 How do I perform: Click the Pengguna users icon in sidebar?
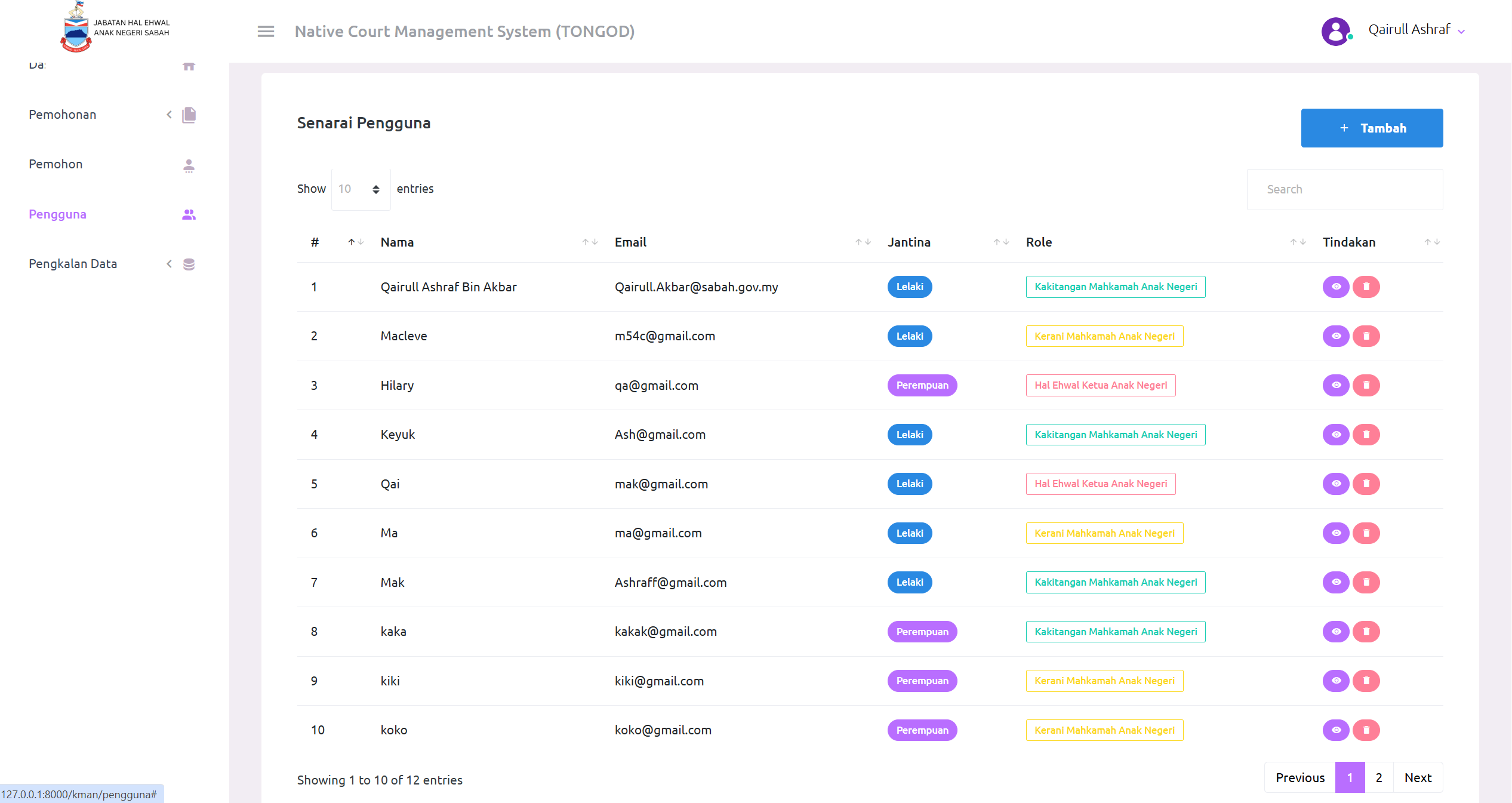click(189, 214)
